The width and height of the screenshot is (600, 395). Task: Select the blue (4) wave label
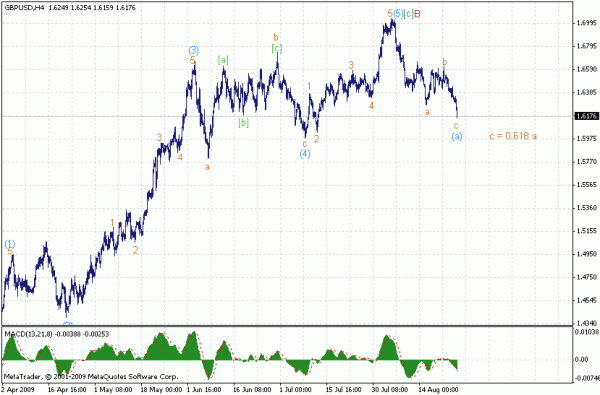click(305, 154)
